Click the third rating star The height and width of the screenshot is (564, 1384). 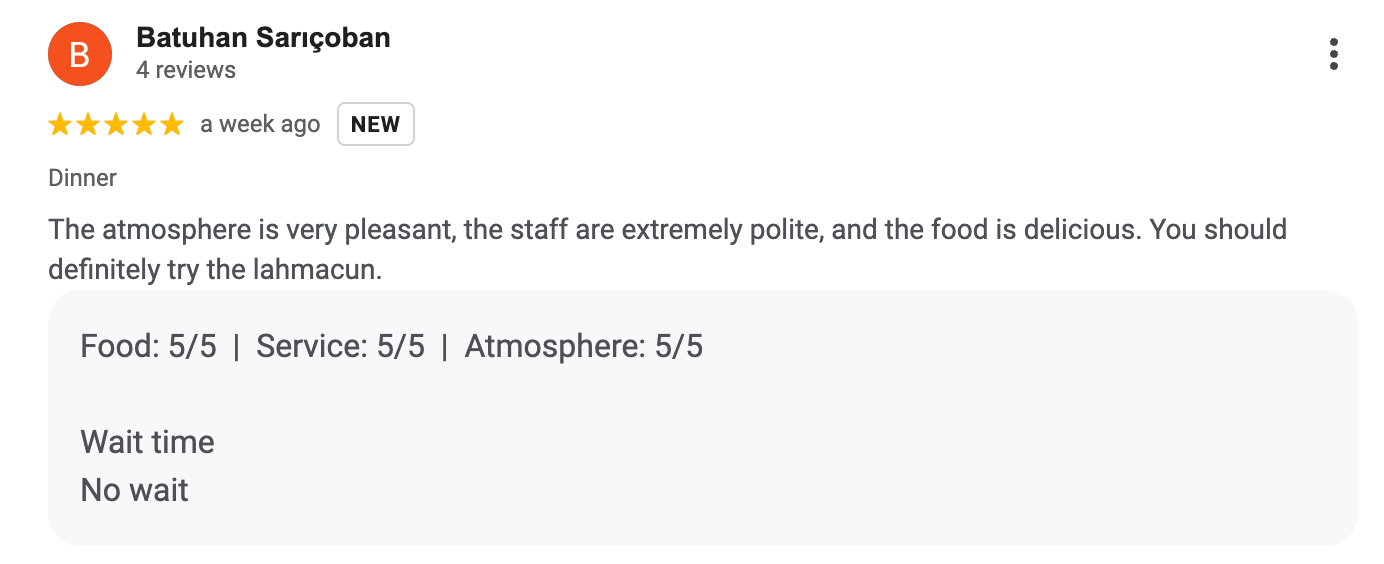[x=116, y=125]
